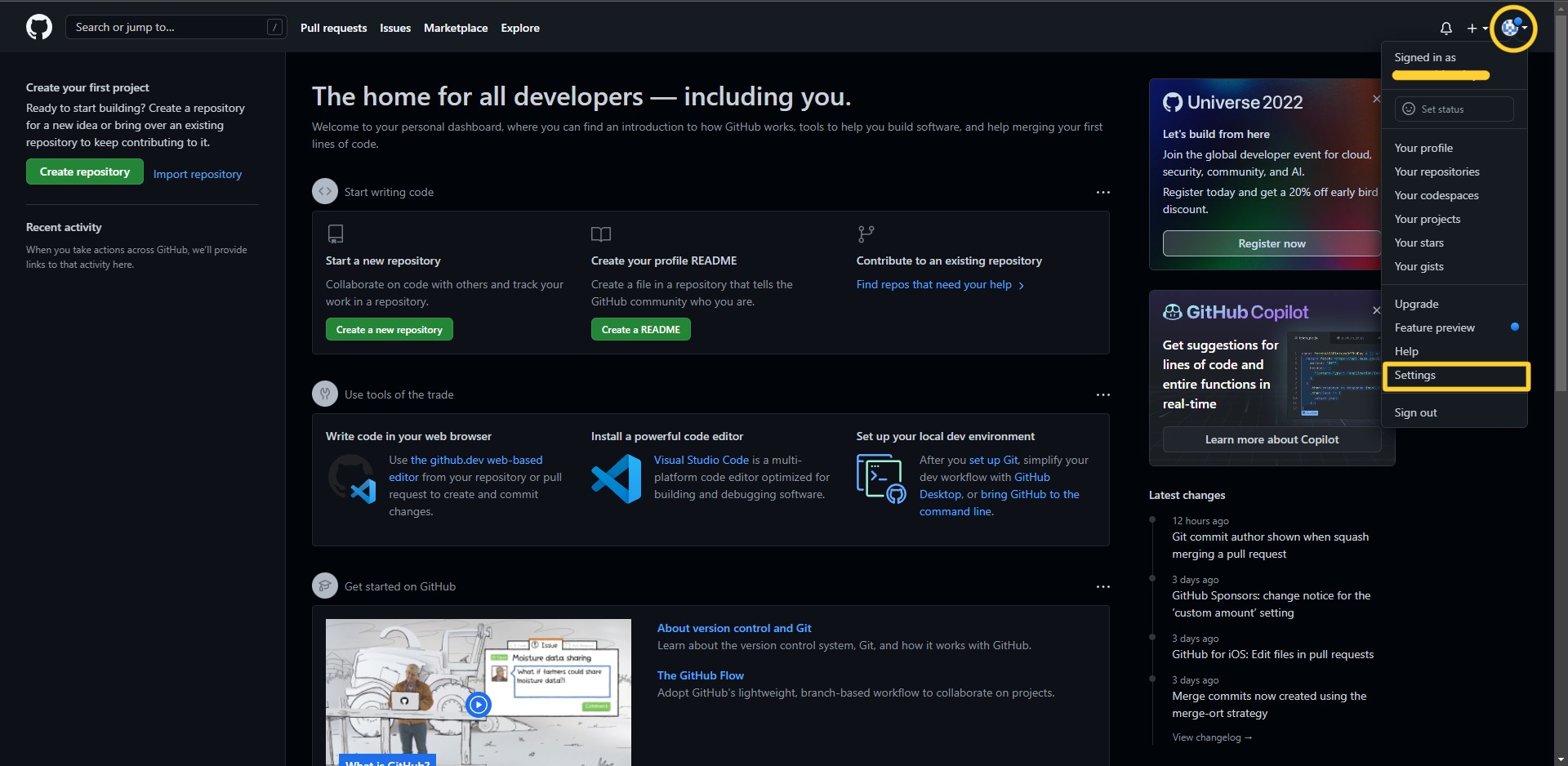The height and width of the screenshot is (766, 1568).
Task: Click the GitHub Octocat logo
Action: coord(39,27)
